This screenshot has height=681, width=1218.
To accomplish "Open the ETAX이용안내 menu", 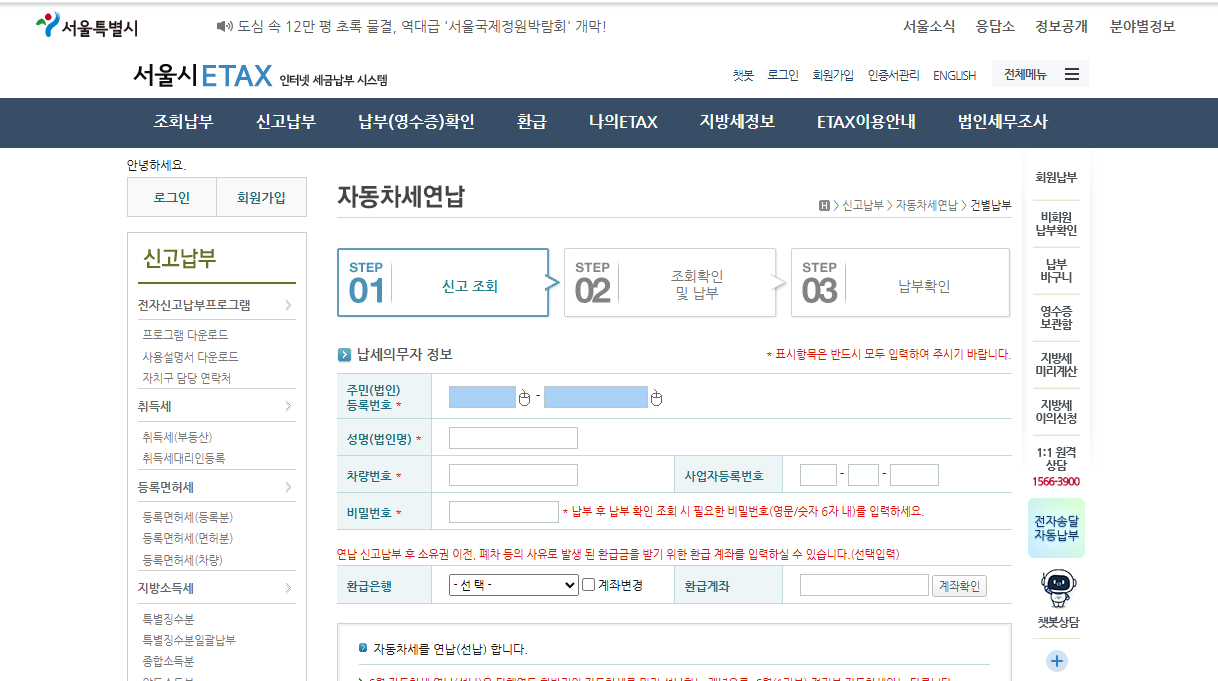I will pyautogui.click(x=866, y=122).
